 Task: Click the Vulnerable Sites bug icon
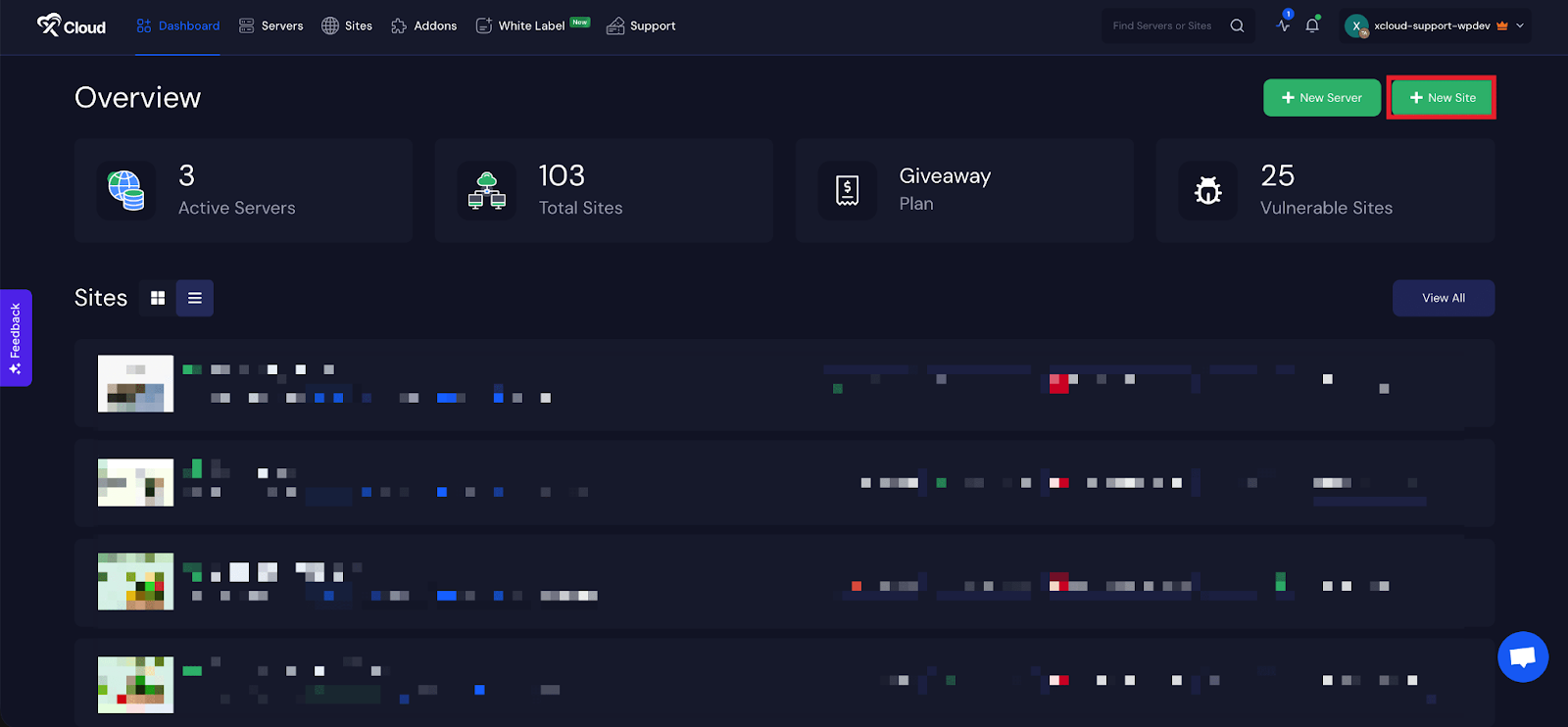(x=1208, y=190)
